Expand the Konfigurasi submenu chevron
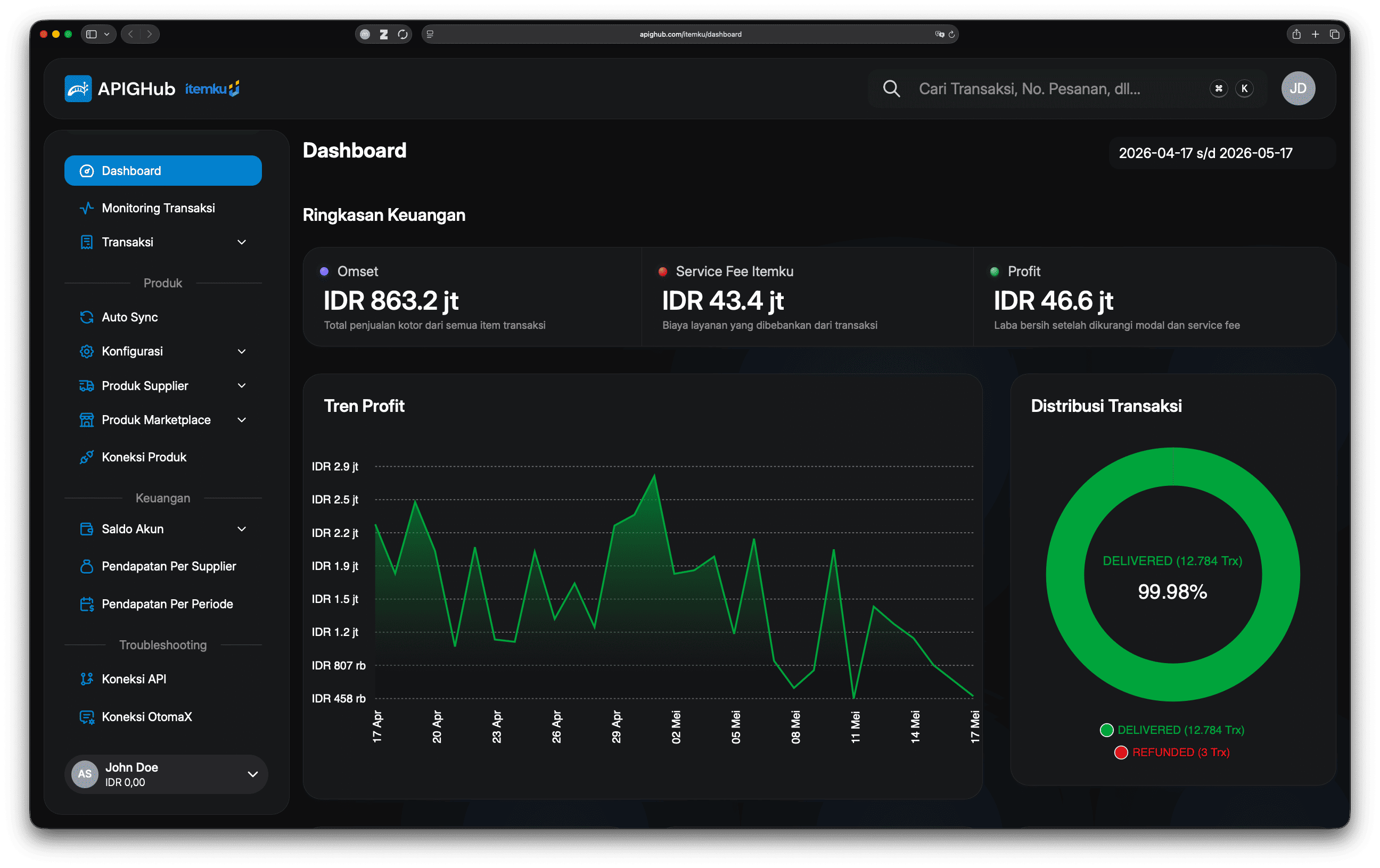Image resolution: width=1380 pixels, height=868 pixels. (242, 351)
